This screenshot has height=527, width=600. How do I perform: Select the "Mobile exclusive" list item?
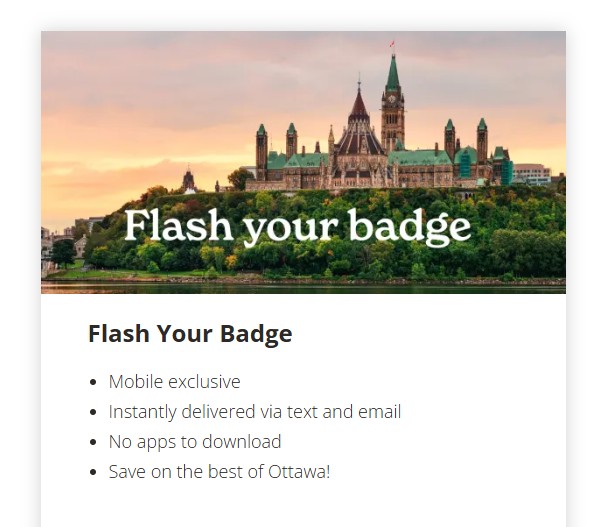pos(174,382)
